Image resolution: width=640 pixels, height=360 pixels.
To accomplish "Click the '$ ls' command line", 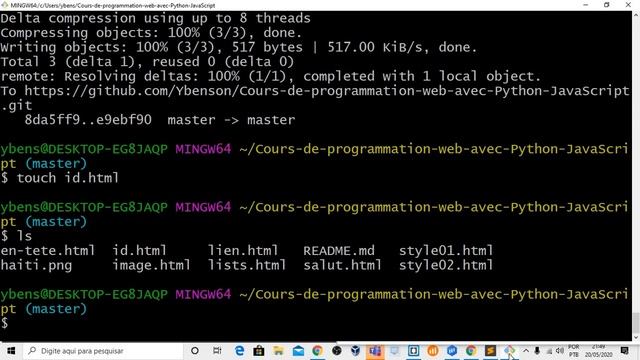I will click(16, 236).
